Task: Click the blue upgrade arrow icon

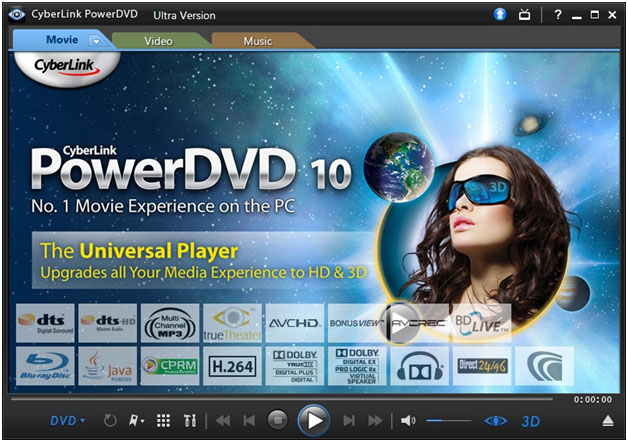Action: tap(499, 15)
